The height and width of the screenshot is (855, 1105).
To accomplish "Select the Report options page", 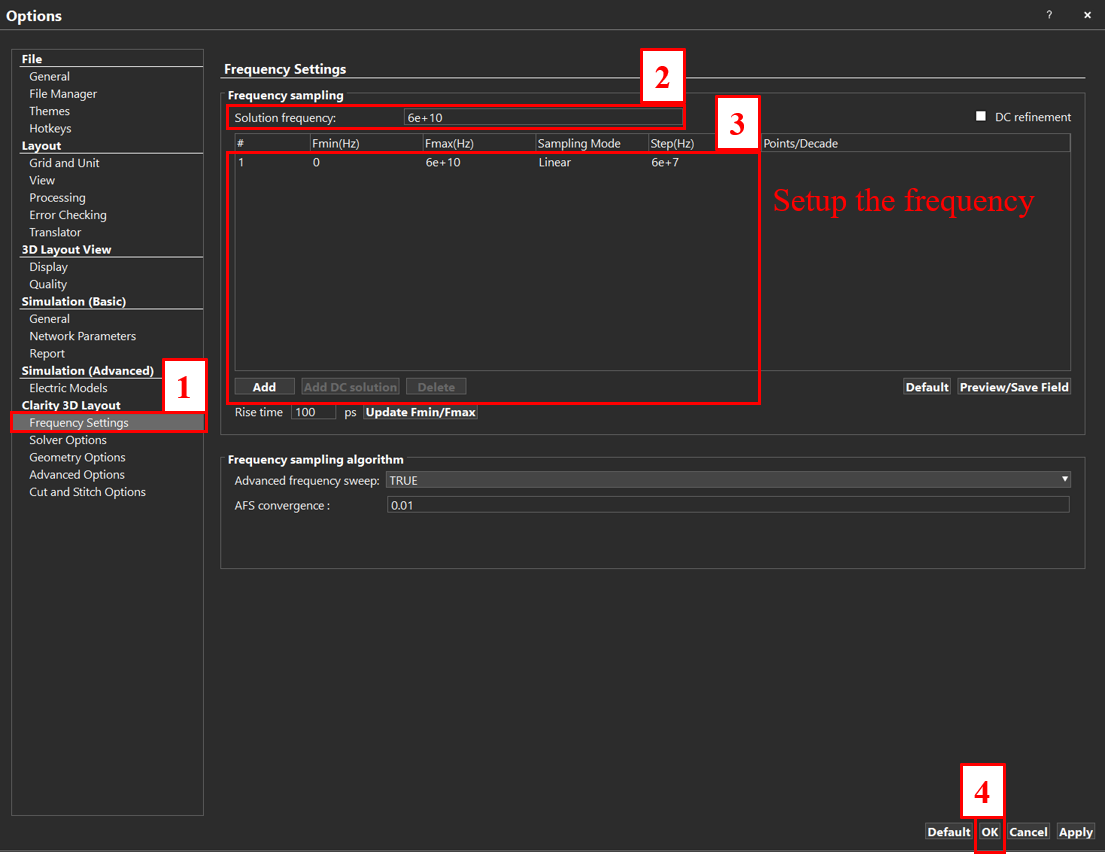I will pos(47,353).
